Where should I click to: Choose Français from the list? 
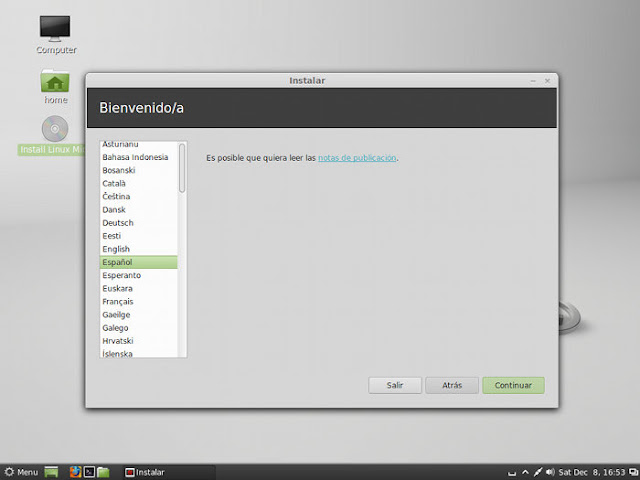coord(138,302)
